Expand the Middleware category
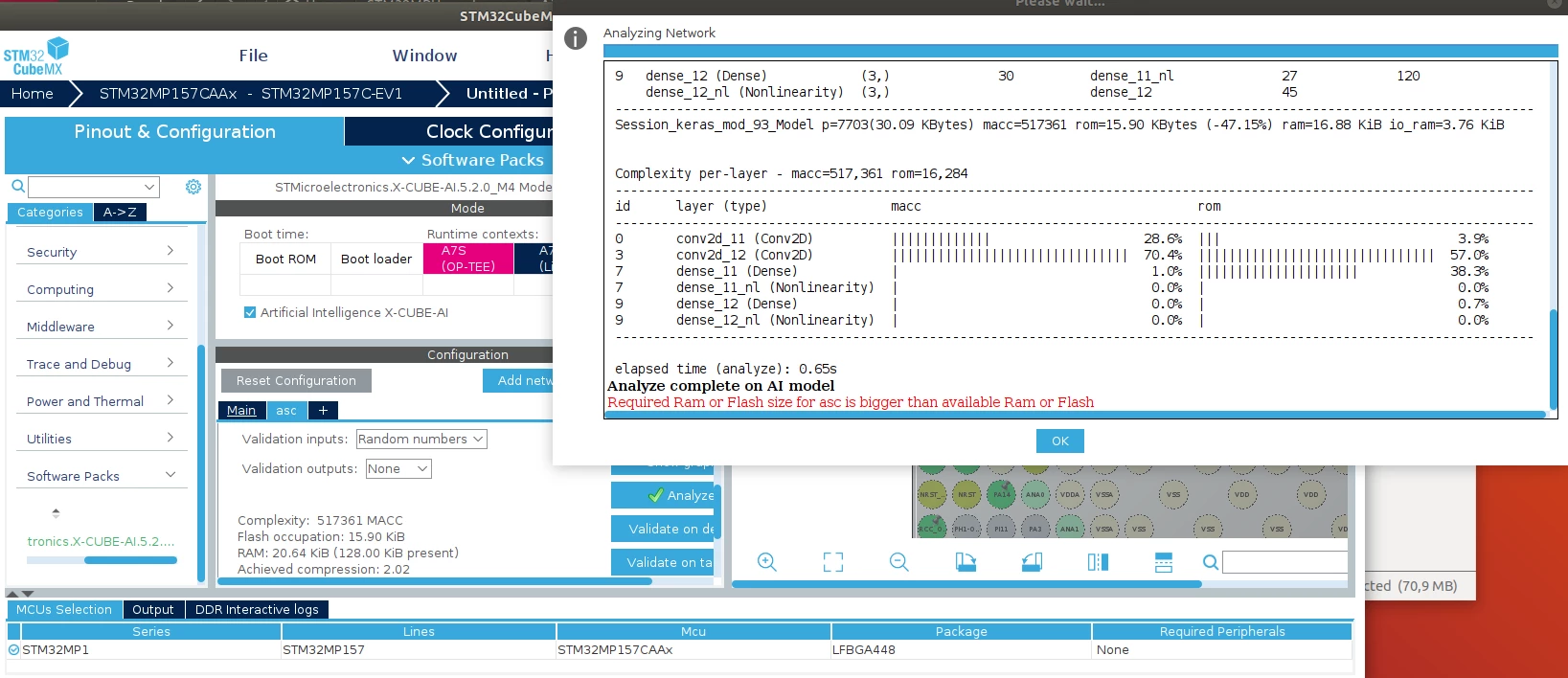Image resolution: width=1568 pixels, height=678 pixels. coord(102,327)
